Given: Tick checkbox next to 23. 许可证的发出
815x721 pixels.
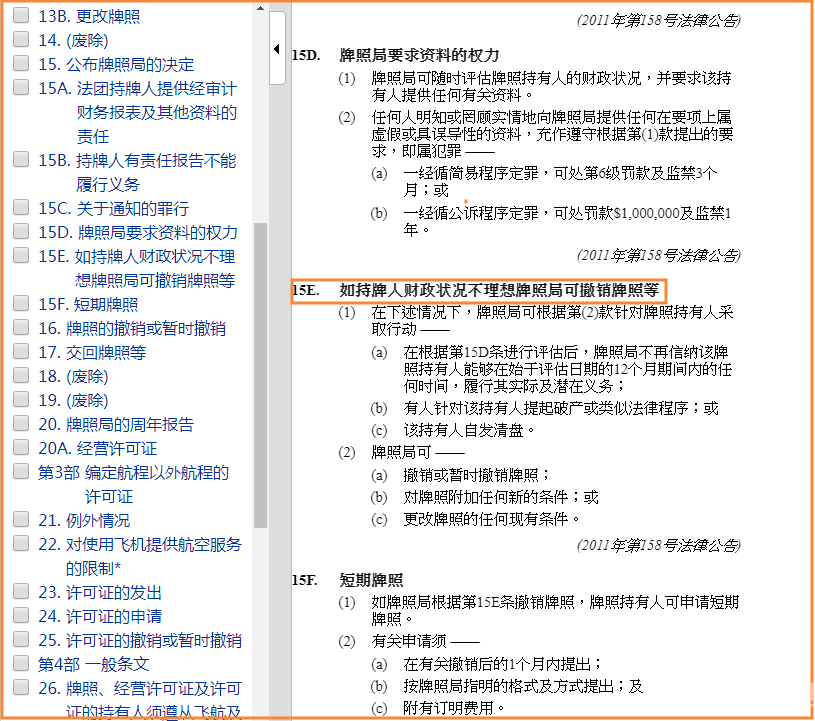Looking at the screenshot, I should pyautogui.click(x=21, y=591).
